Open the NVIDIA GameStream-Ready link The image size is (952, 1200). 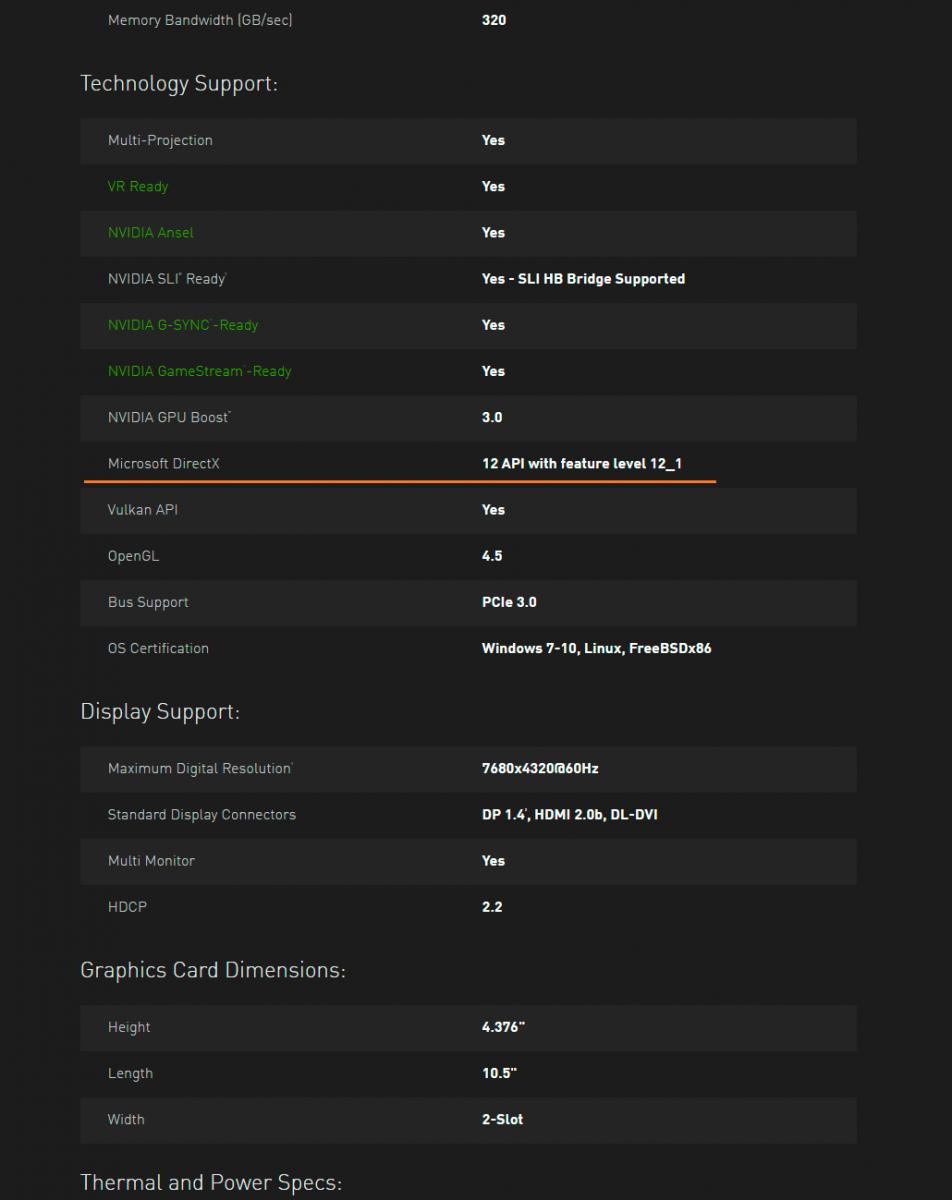[199, 371]
